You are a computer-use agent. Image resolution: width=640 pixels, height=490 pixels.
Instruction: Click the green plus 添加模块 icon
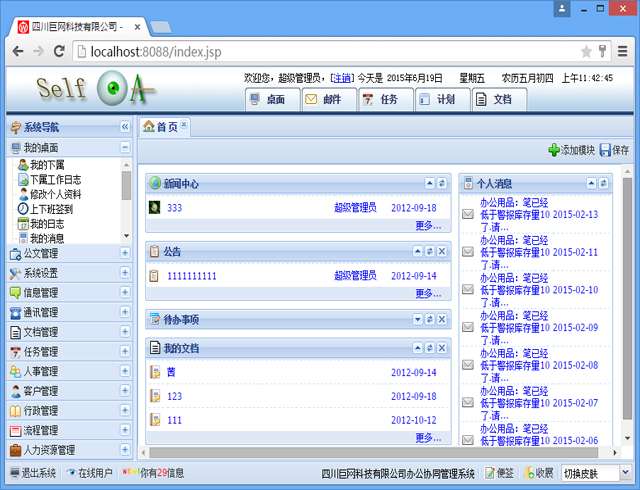553,150
